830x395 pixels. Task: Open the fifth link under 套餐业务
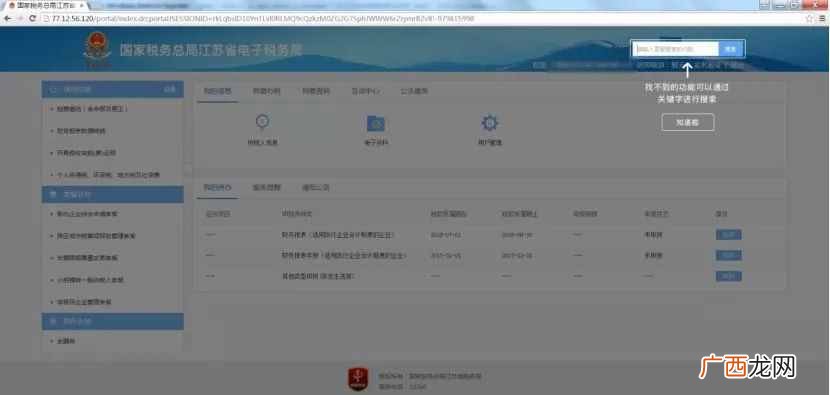coord(84,302)
